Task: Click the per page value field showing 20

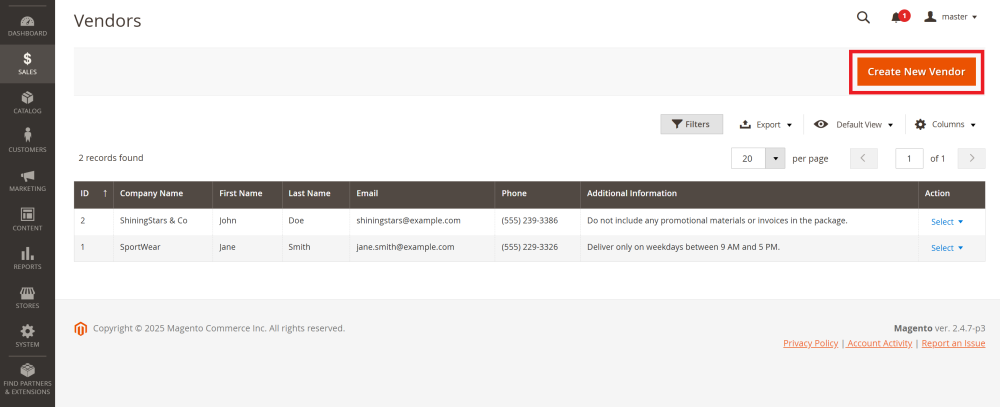Action: pos(748,159)
